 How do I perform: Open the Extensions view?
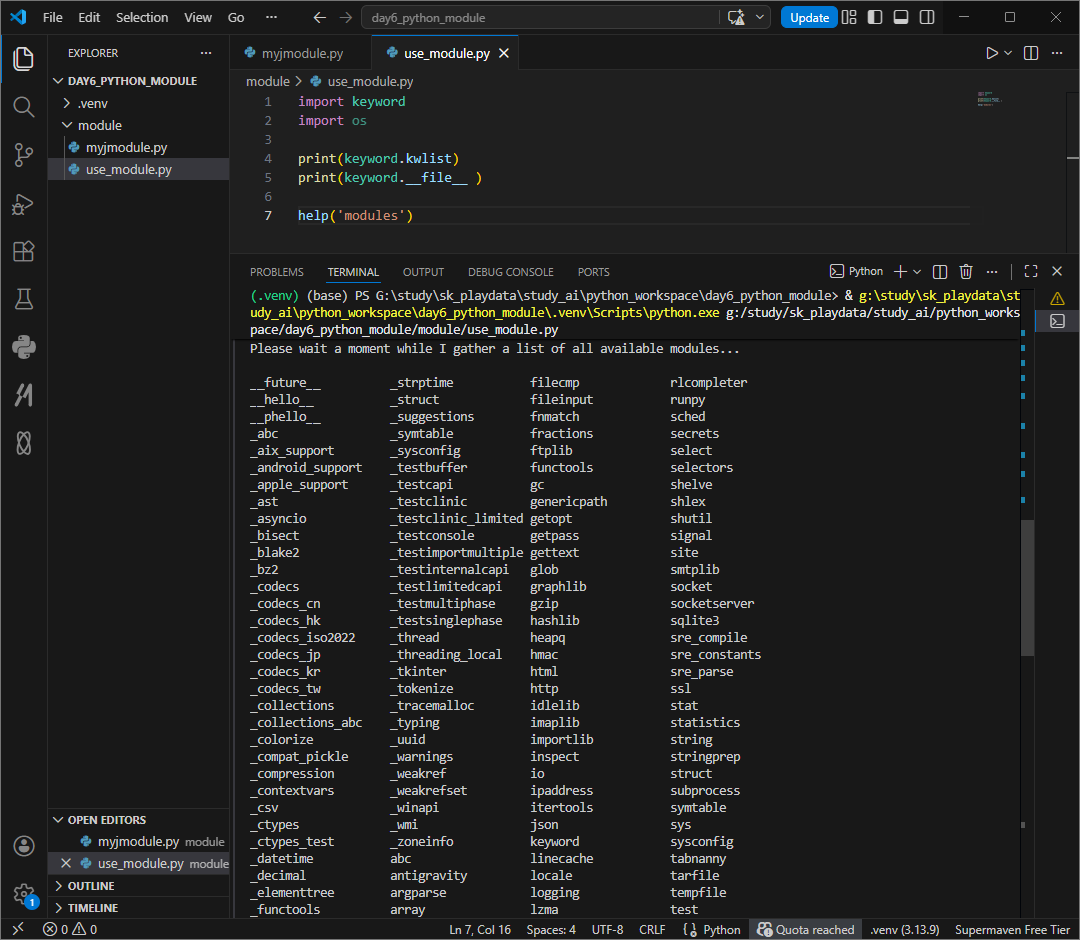point(23,251)
